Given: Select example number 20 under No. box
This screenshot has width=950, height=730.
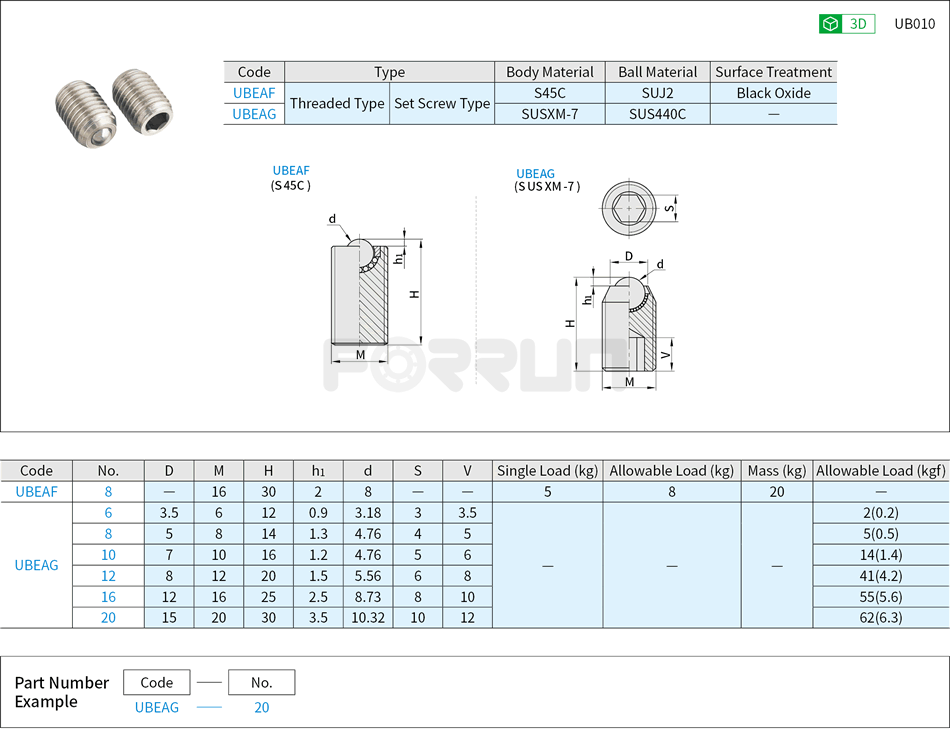Looking at the screenshot, I should (x=262, y=708).
